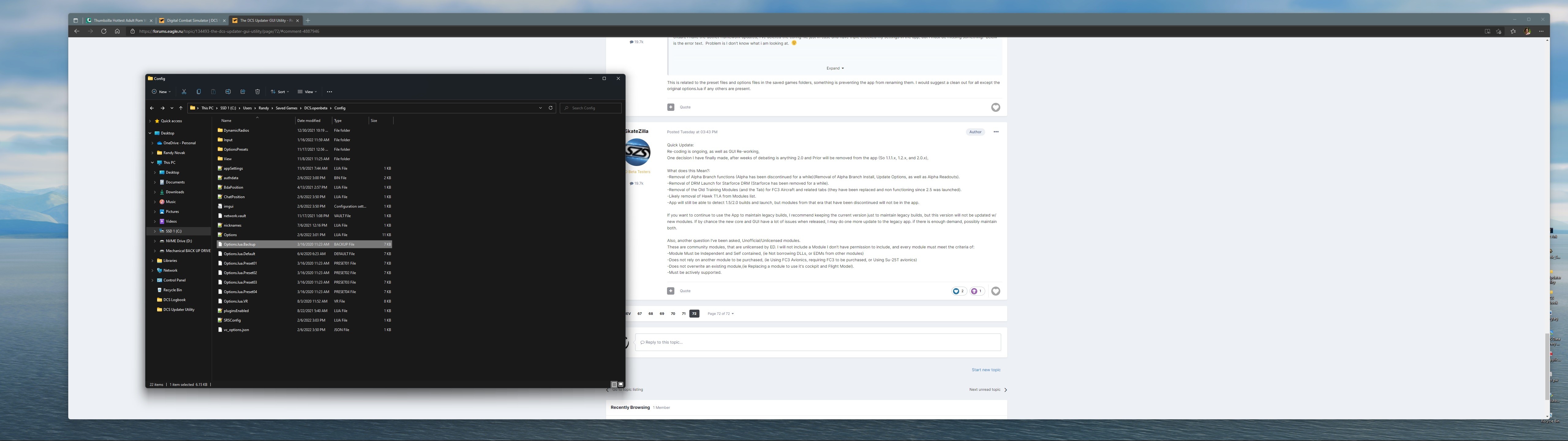Image resolution: width=1568 pixels, height=441 pixels.
Task: Click the Reply to this topic box
Action: click(817, 342)
